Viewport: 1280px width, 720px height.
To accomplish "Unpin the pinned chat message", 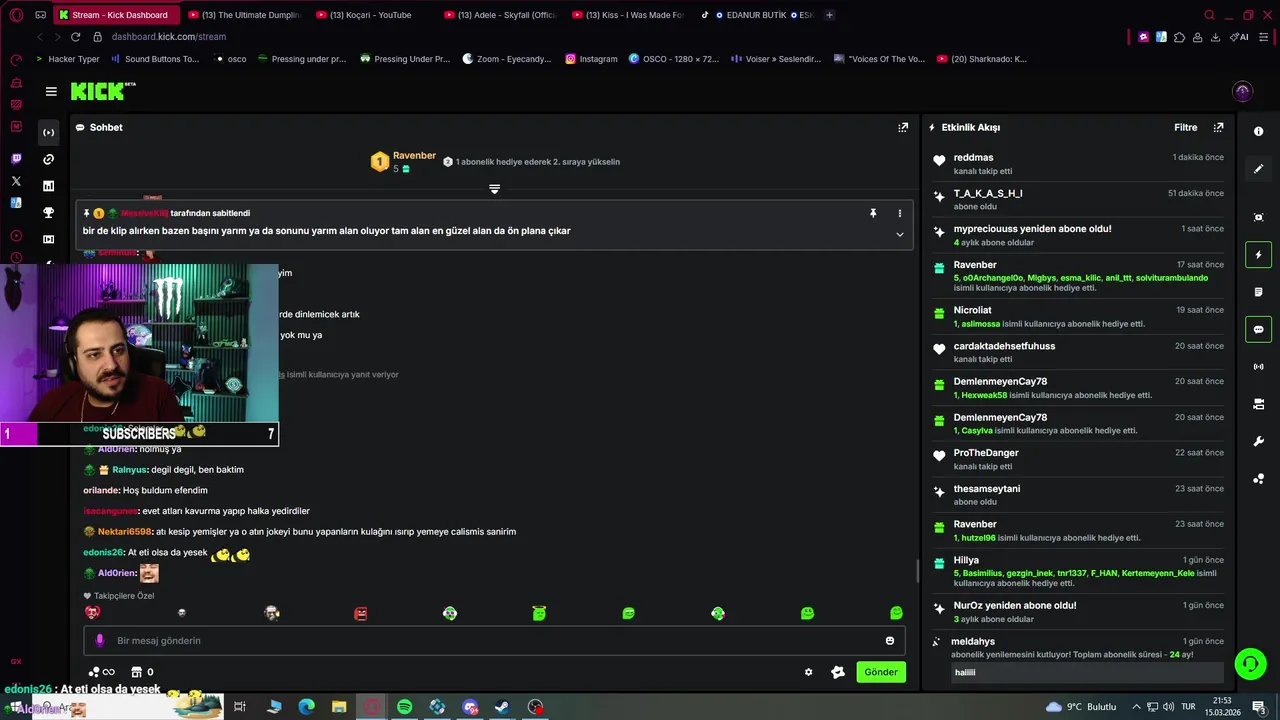I will point(873,213).
